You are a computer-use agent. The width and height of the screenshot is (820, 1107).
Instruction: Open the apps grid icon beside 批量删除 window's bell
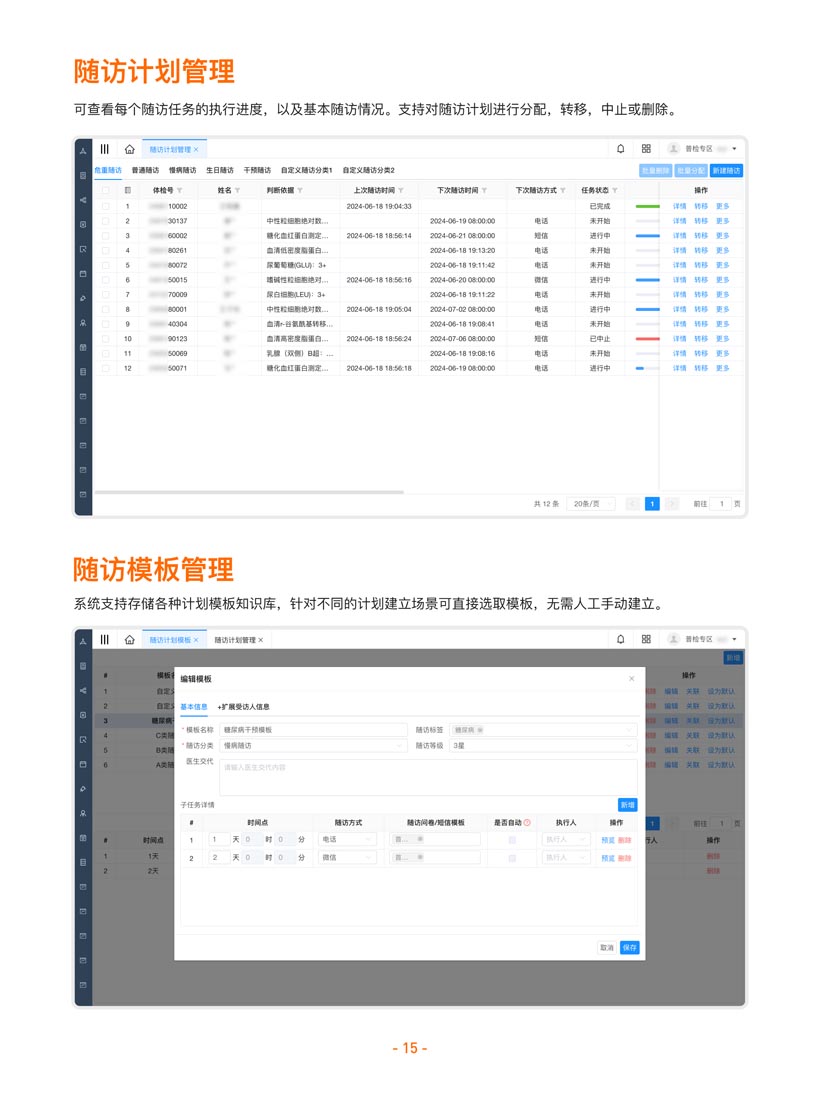[x=646, y=149]
